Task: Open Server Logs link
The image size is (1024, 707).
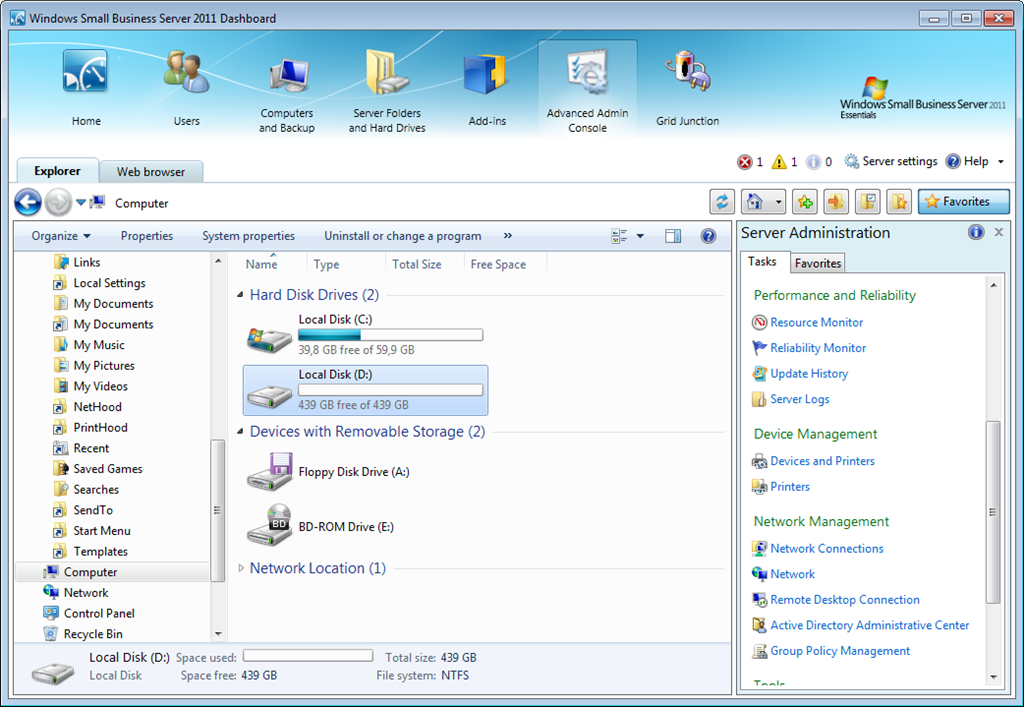Action: pos(799,399)
